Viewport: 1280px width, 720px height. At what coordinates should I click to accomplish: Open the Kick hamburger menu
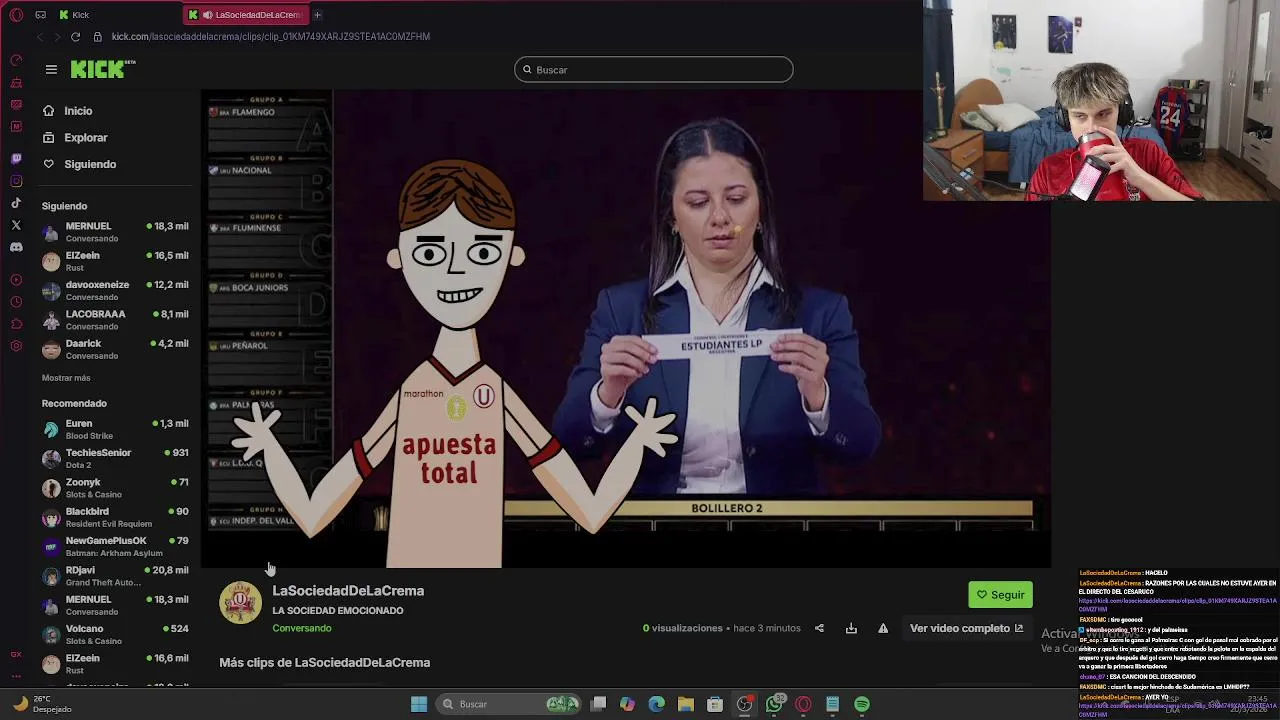pyautogui.click(x=51, y=69)
